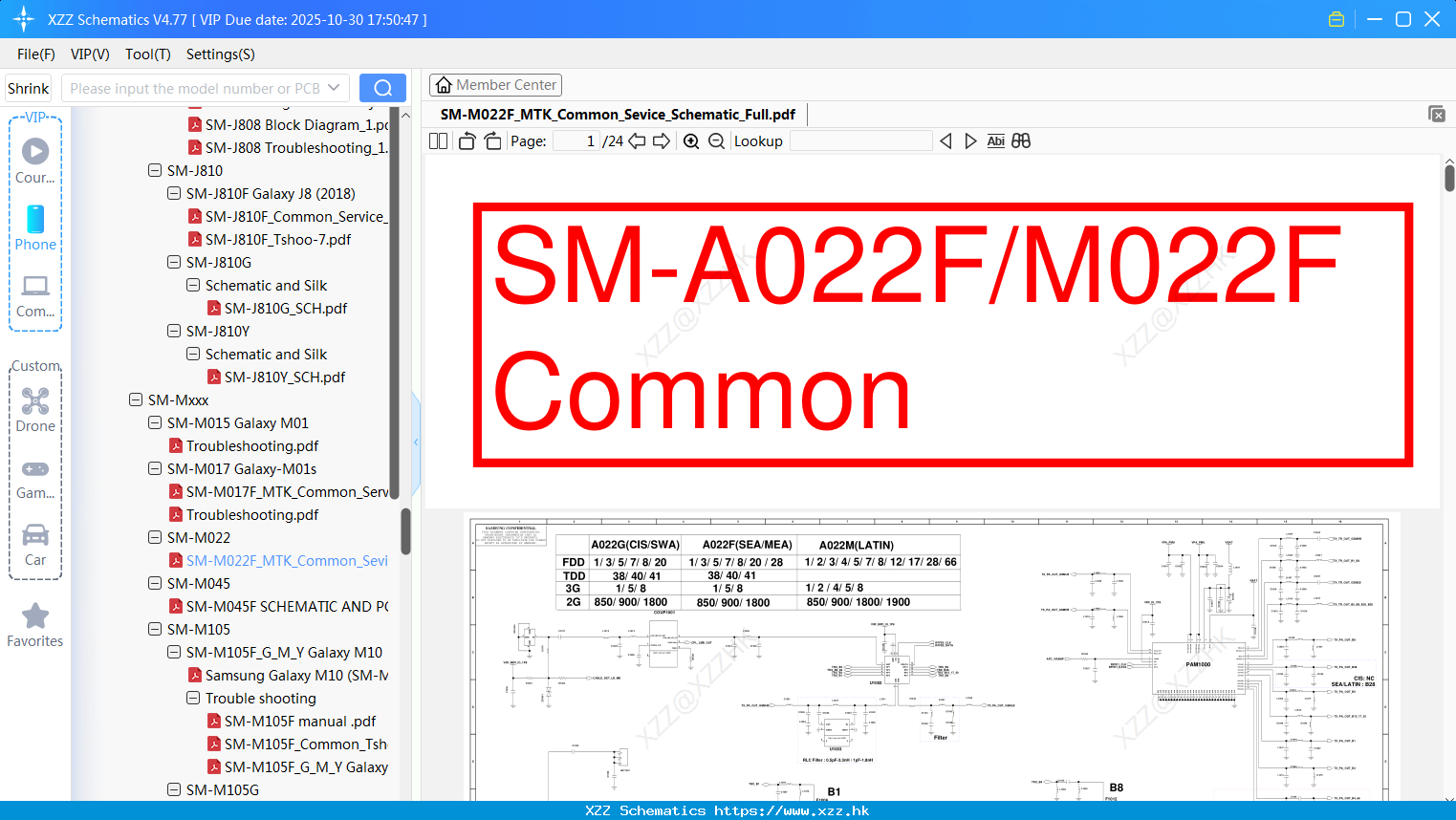Rotate the page clockwise
This screenshot has width=1456, height=820.
click(492, 141)
